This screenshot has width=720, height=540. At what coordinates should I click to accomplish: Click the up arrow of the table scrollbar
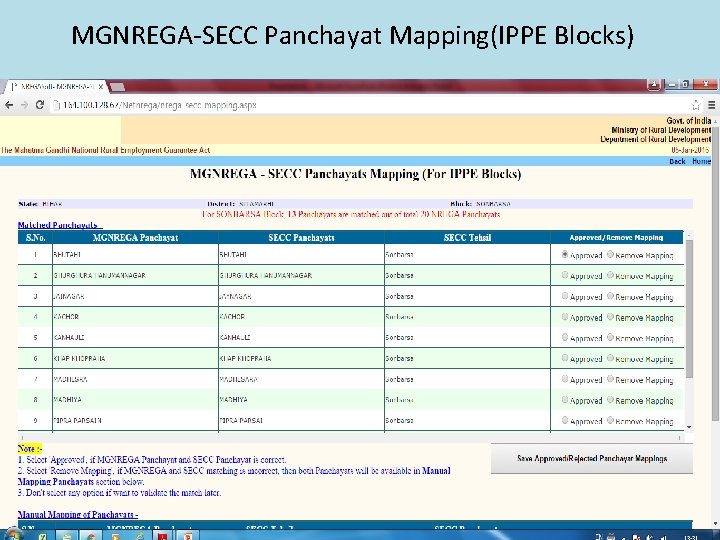click(689, 235)
